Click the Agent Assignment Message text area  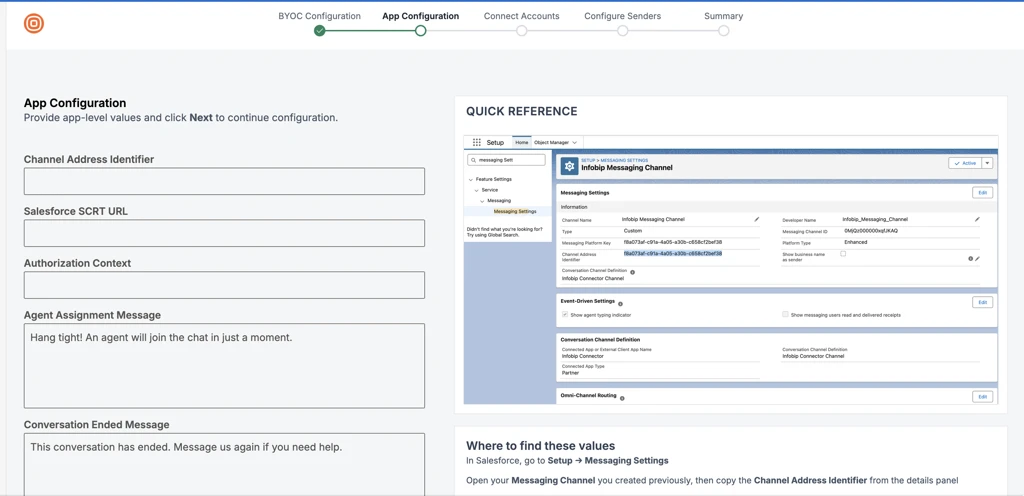224,365
